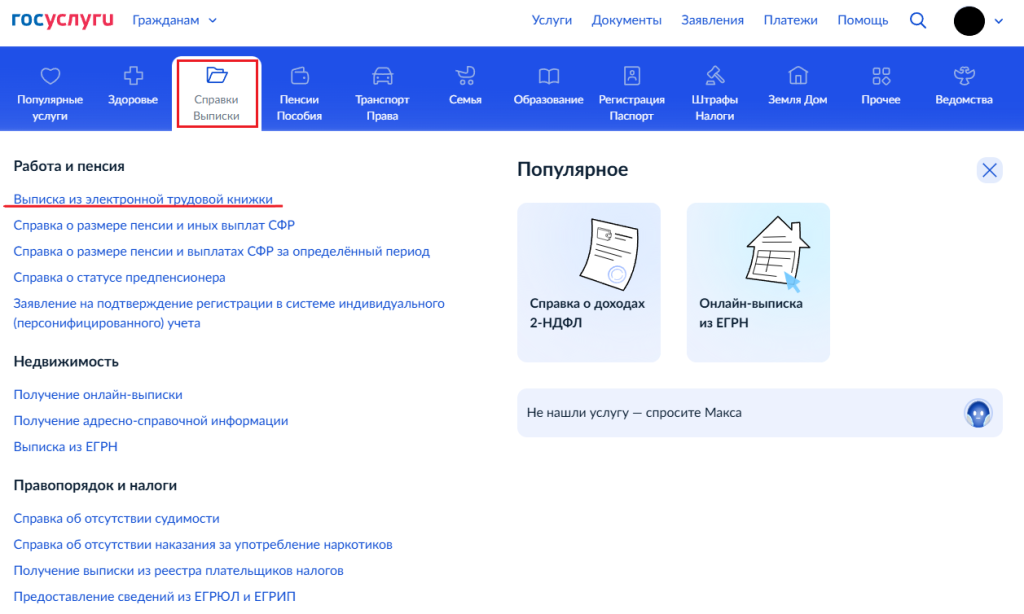Open the Документы header menu
1024x614 pixels.
coord(626,20)
